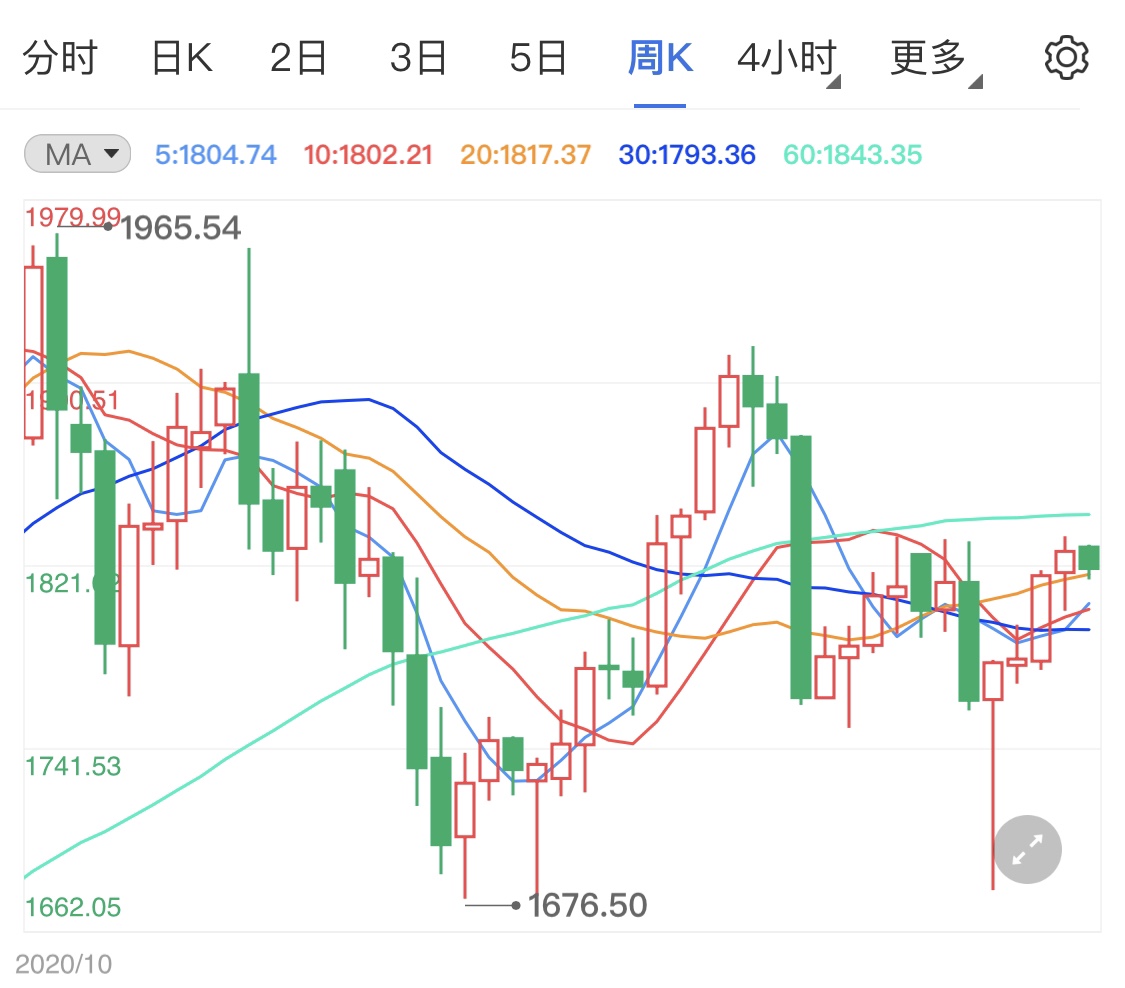The height and width of the screenshot is (988, 1125).
Task: Click the 2020/10 date label
Action: pos(64,964)
